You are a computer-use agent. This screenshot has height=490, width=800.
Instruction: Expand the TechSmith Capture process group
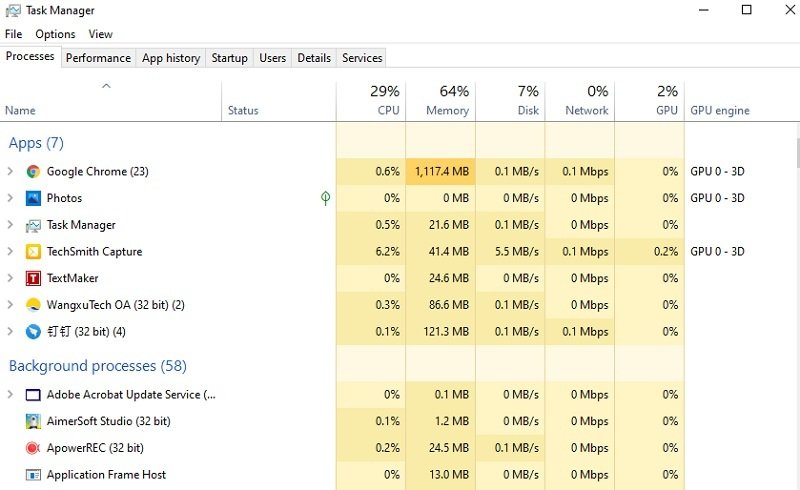[x=10, y=252]
